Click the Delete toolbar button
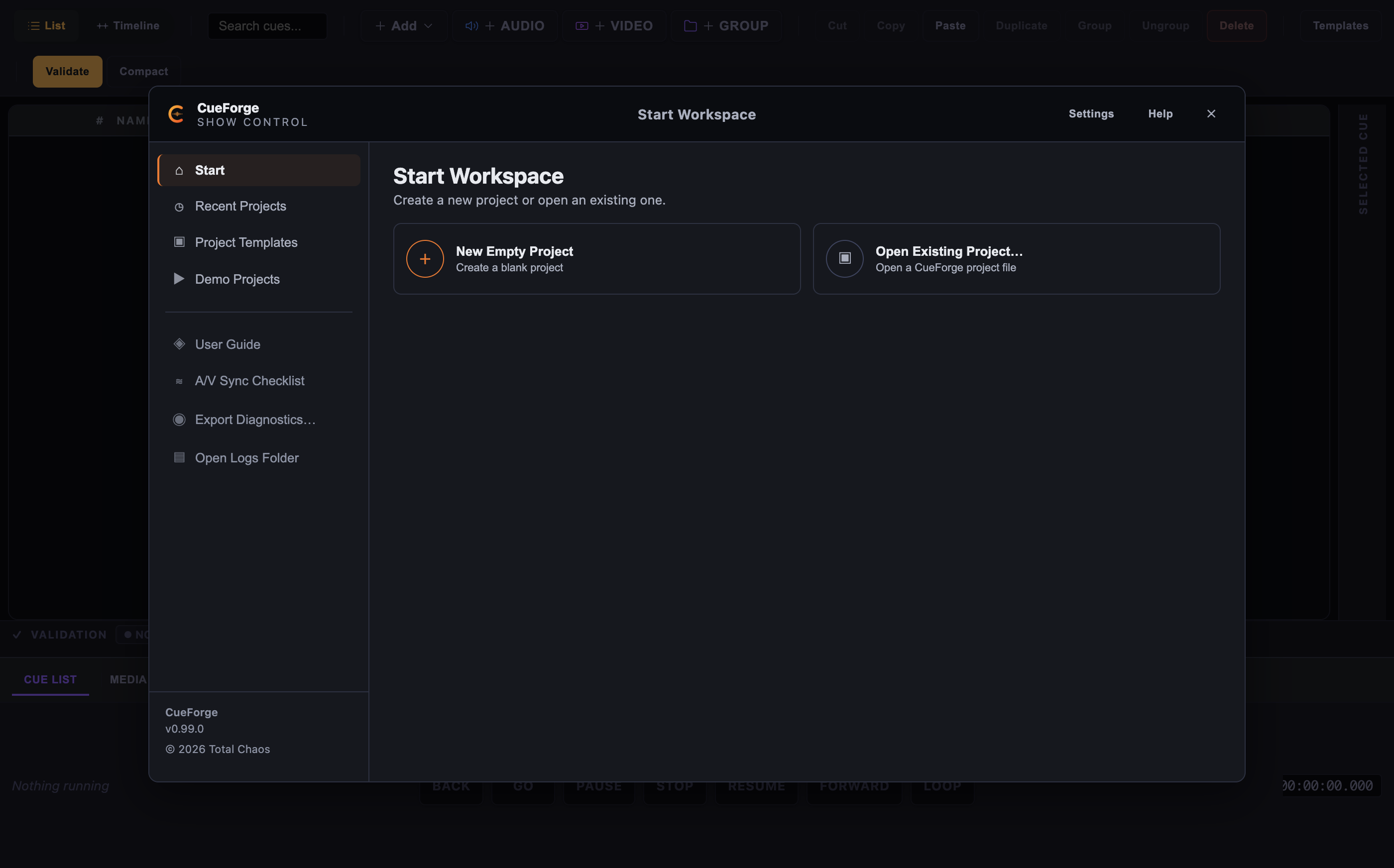The height and width of the screenshot is (868, 1394). (x=1236, y=26)
